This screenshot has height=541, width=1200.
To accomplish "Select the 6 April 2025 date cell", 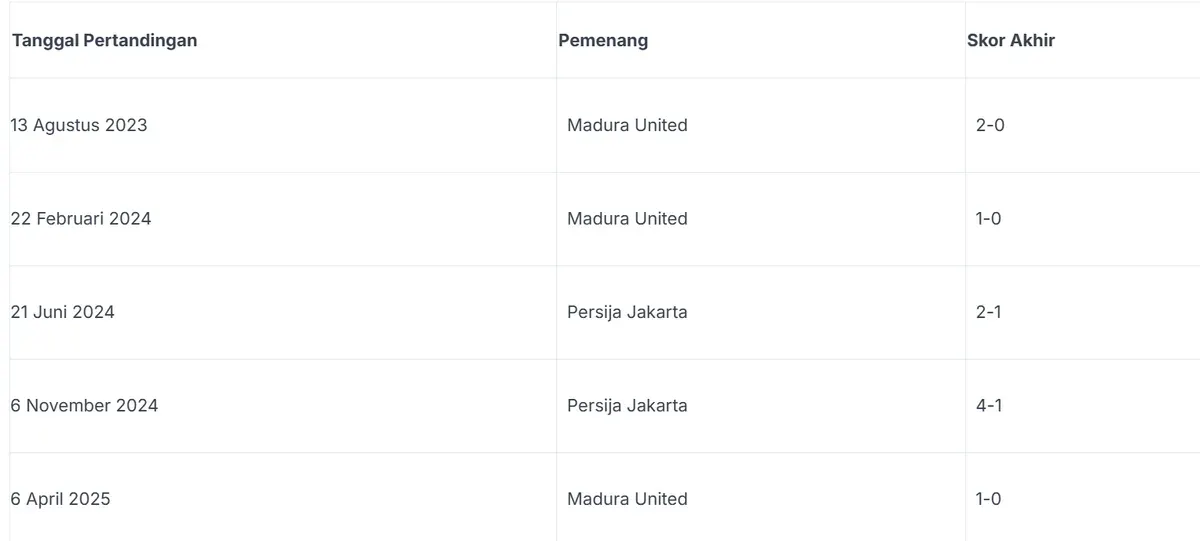I will 61,499.
